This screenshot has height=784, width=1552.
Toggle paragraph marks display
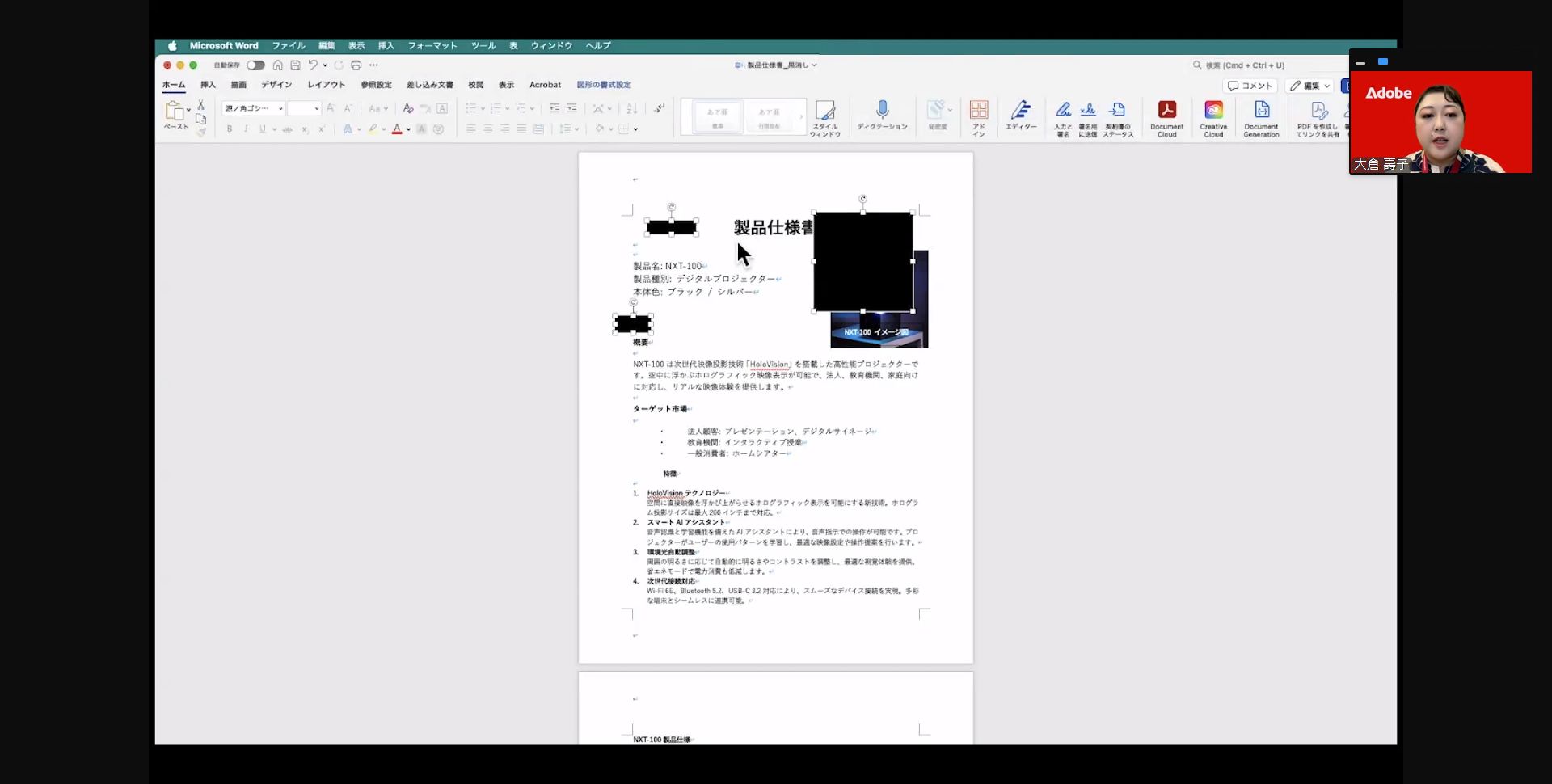660,108
